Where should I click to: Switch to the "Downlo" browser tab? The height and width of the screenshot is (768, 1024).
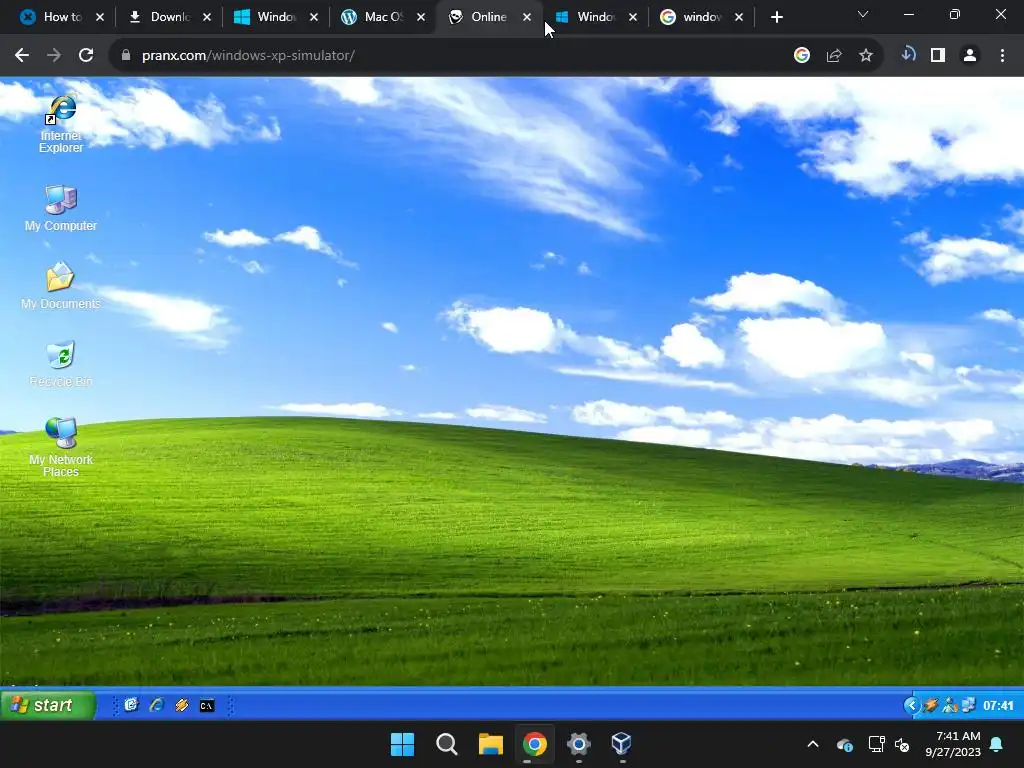(x=169, y=17)
